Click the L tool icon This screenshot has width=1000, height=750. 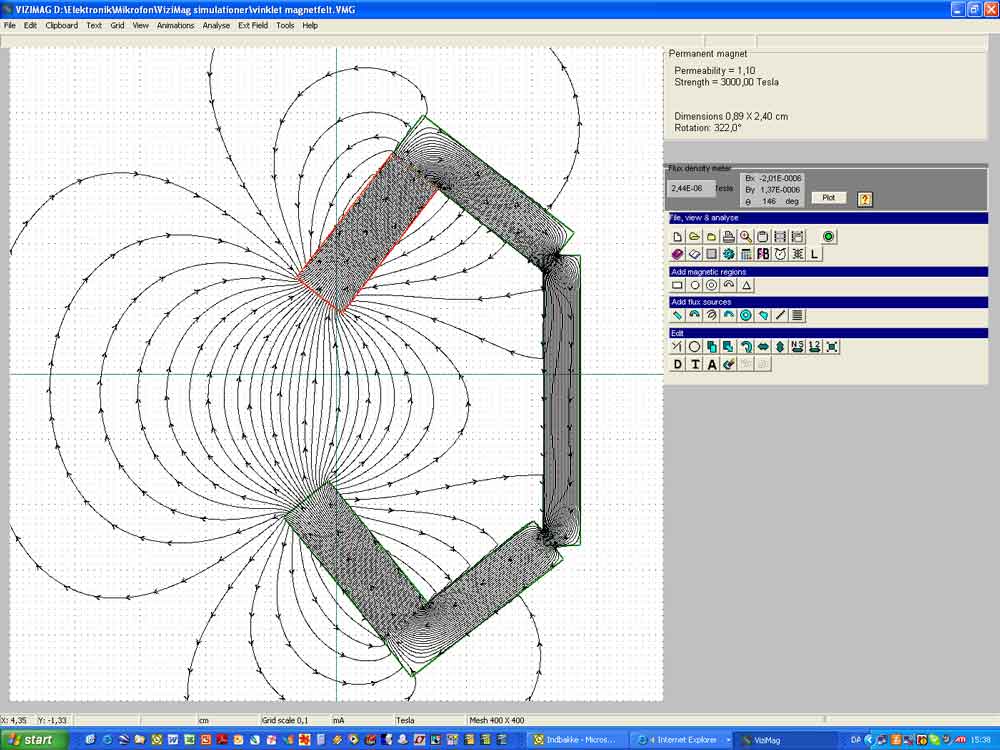(x=814, y=254)
